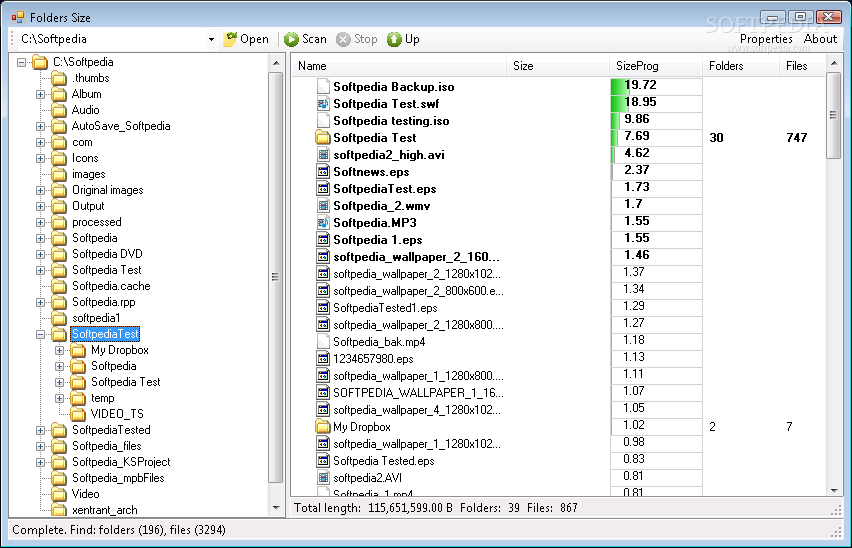852x548 pixels.
Task: Select the SoftpediaTest.eps file row
Action: click(559, 189)
